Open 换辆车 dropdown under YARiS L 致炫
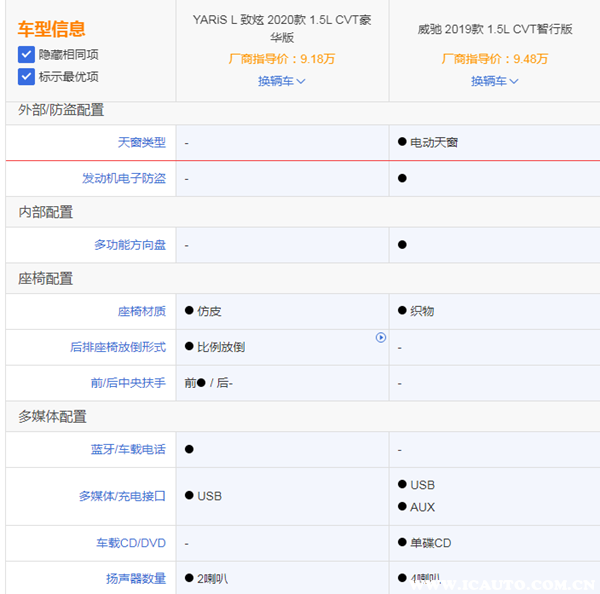 [x=282, y=81]
